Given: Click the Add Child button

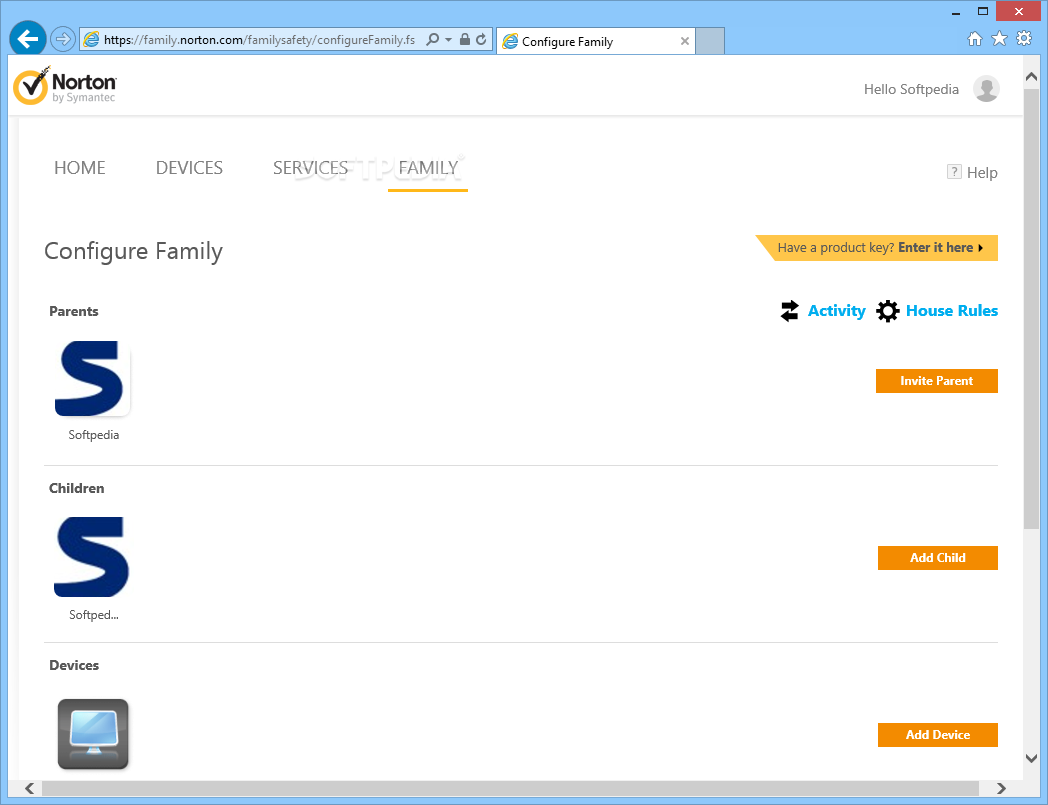Looking at the screenshot, I should point(937,558).
